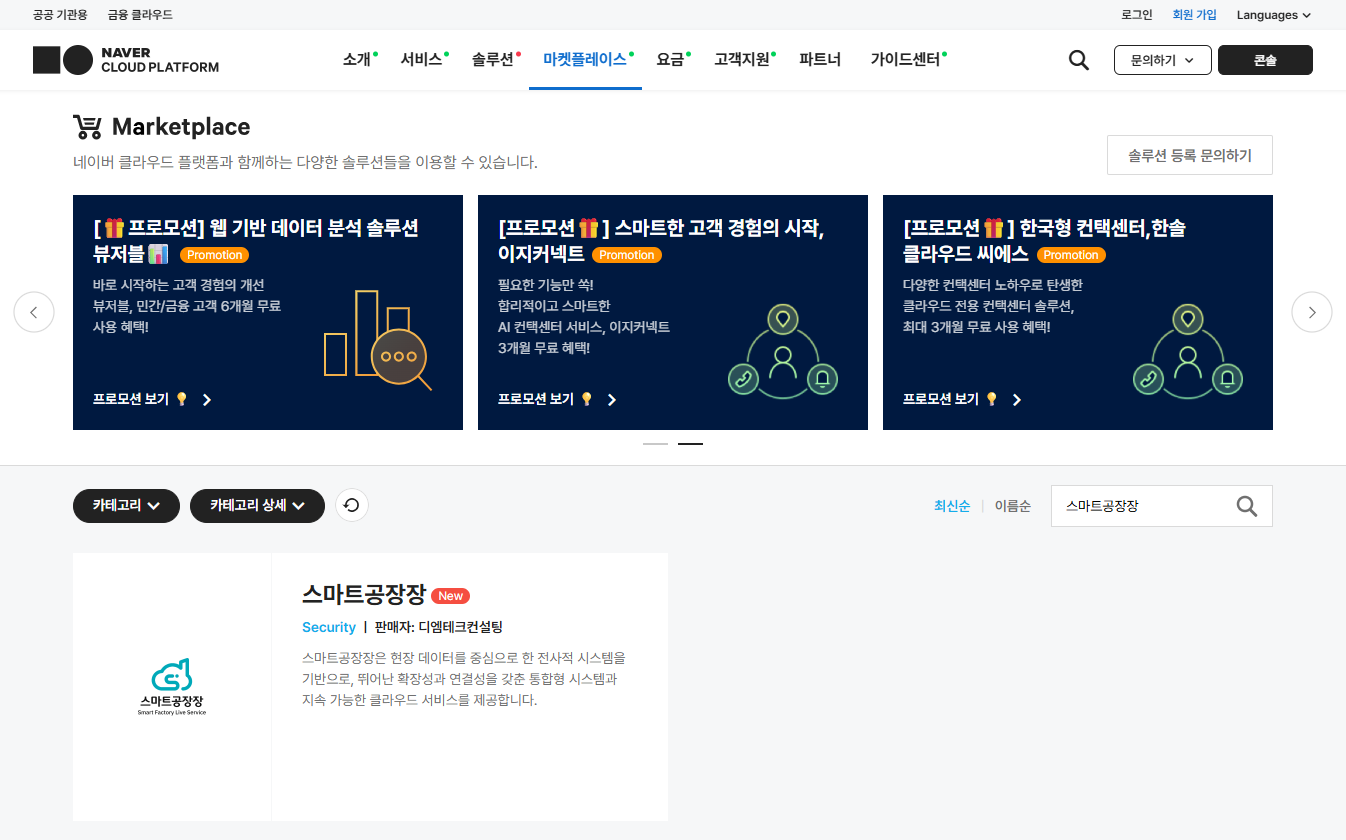Click 솔루션 등록 문의하기 button
Screen dimensions: 1346x840
click(x=1190, y=155)
